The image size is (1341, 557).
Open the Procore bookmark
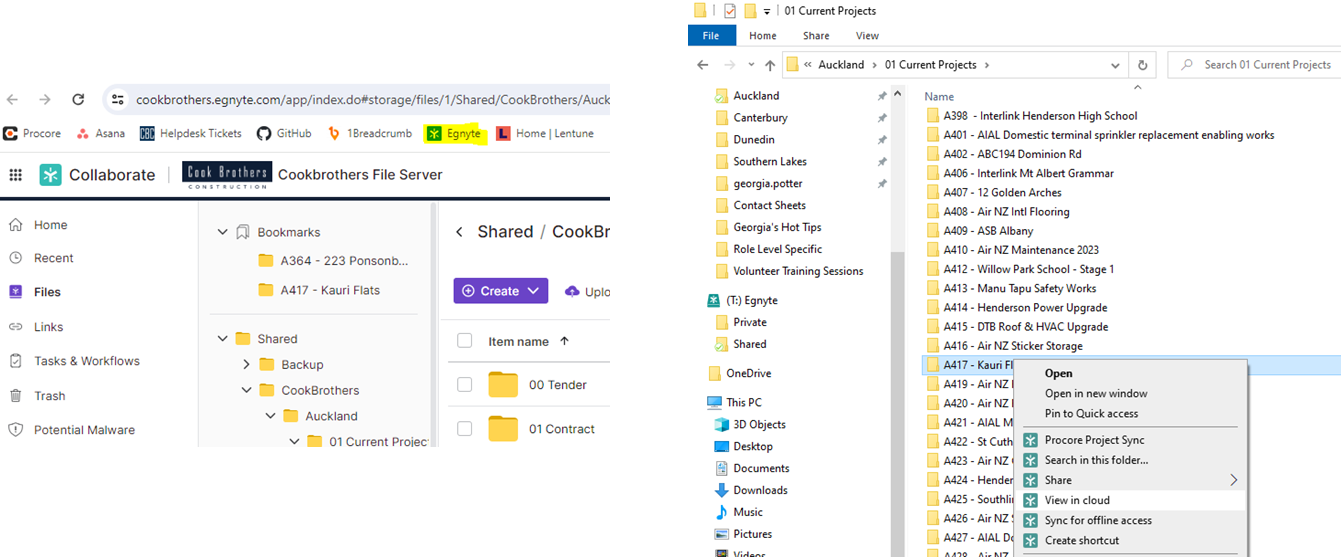32,133
